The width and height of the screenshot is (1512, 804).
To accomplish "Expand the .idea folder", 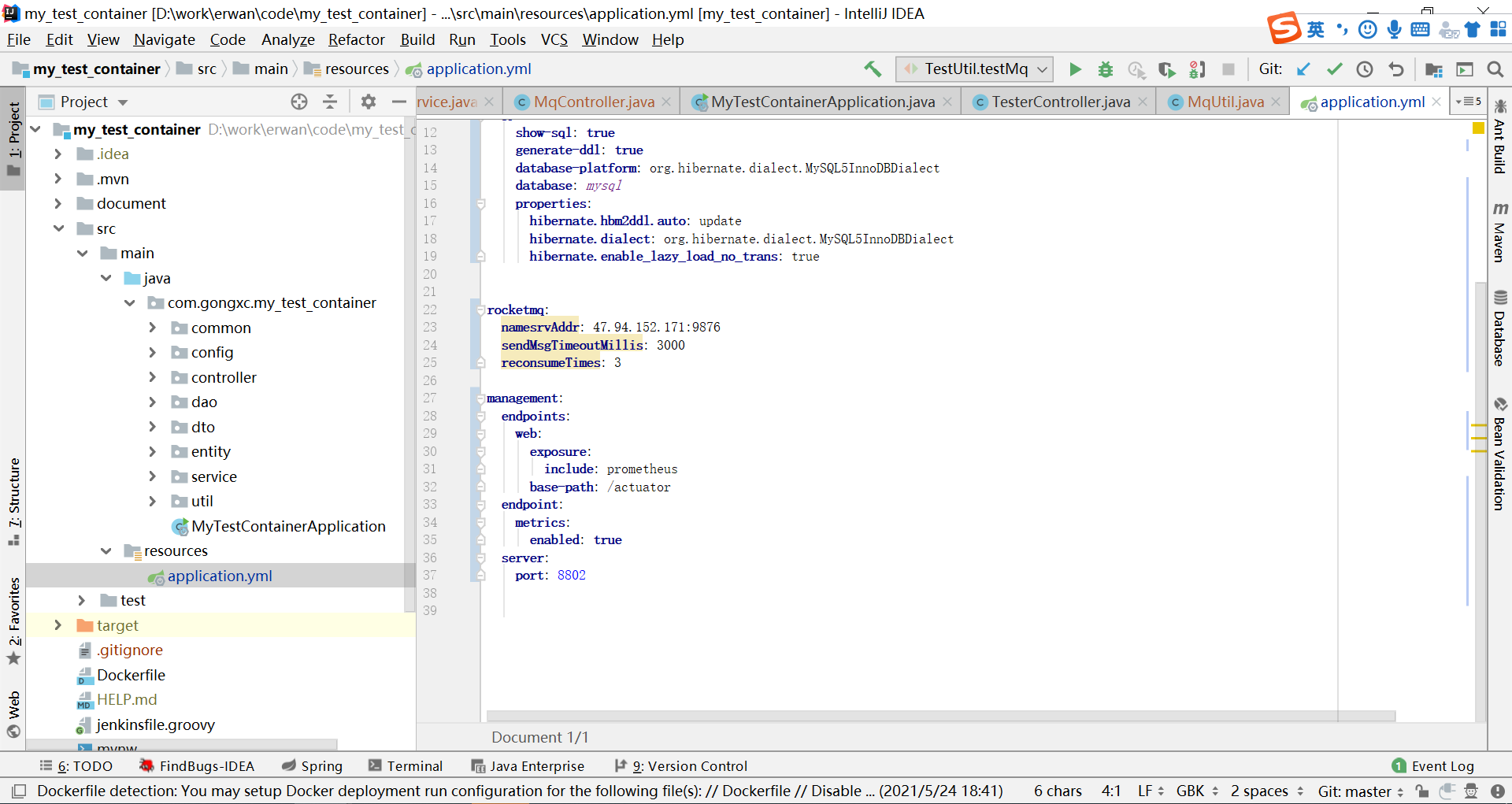I will [x=57, y=154].
